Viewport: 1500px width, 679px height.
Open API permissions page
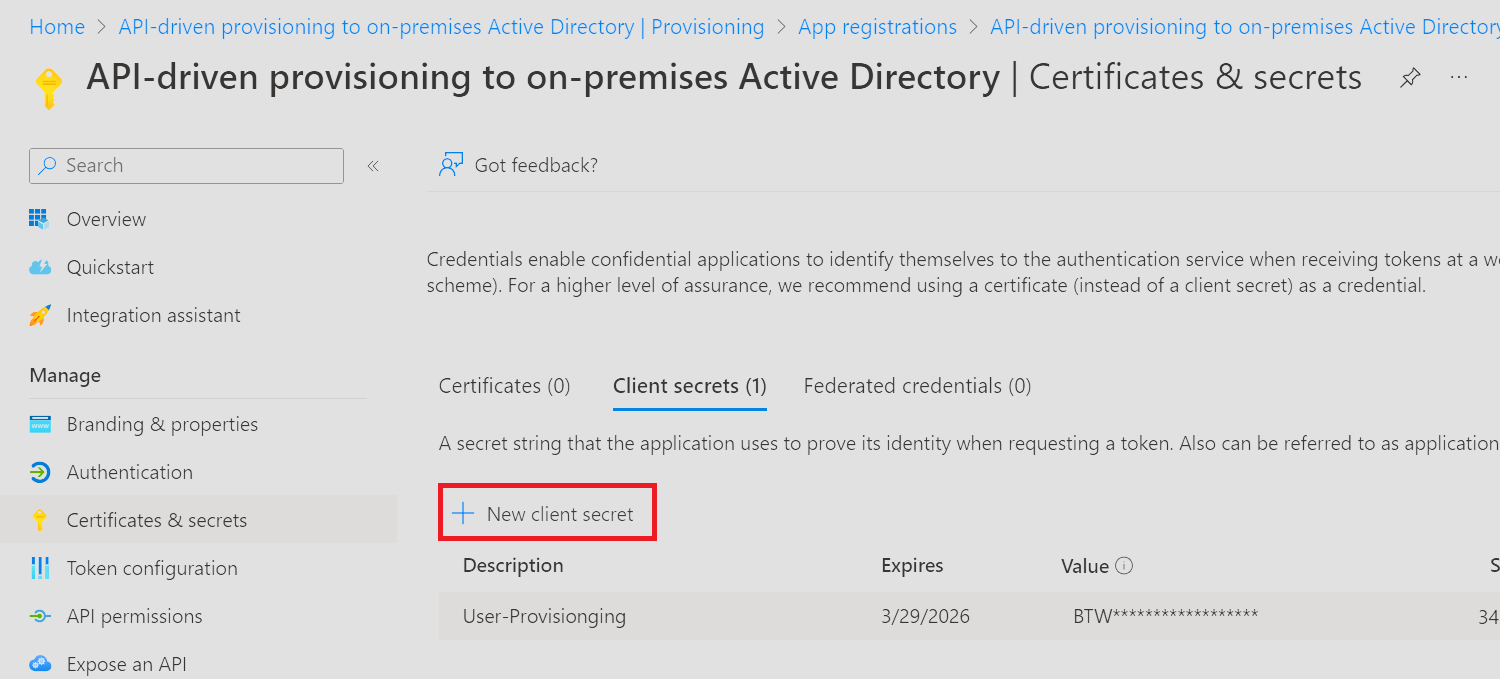click(x=134, y=616)
